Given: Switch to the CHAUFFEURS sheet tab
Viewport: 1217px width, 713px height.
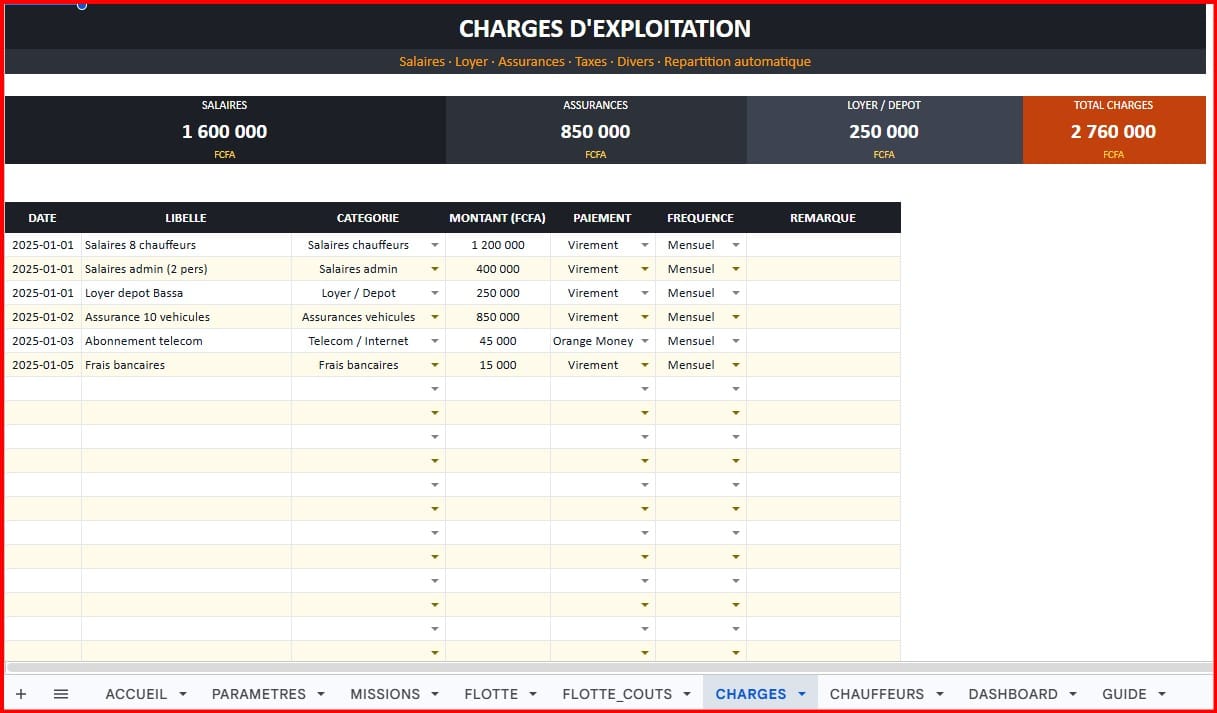Looking at the screenshot, I should pyautogui.click(x=877, y=694).
